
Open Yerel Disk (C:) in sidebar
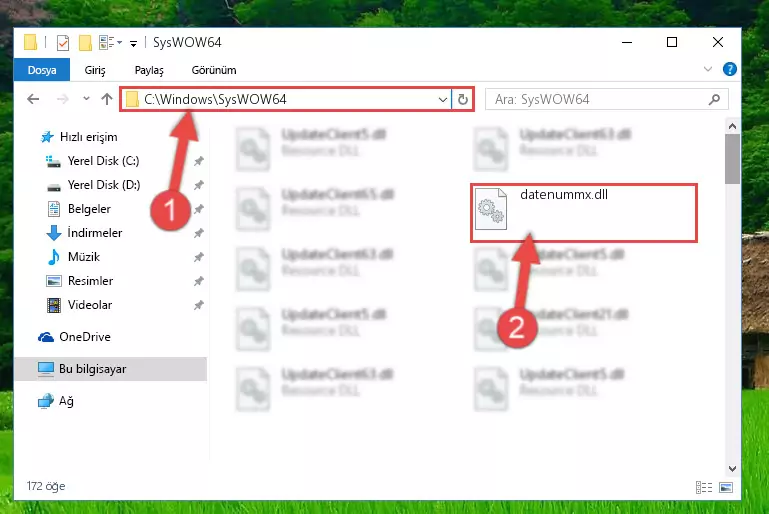click(x=103, y=161)
